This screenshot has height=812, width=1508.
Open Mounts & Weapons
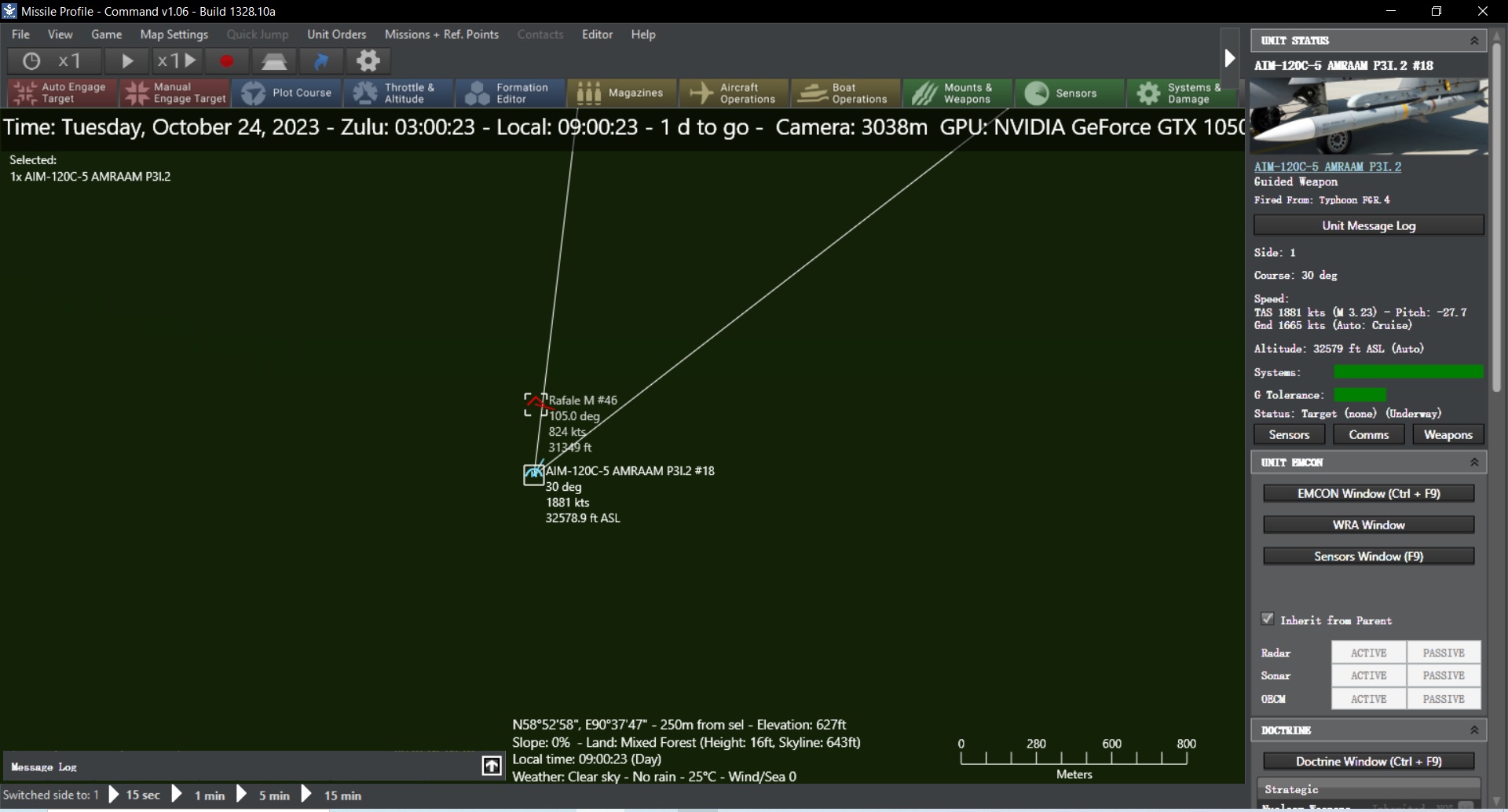[958, 93]
